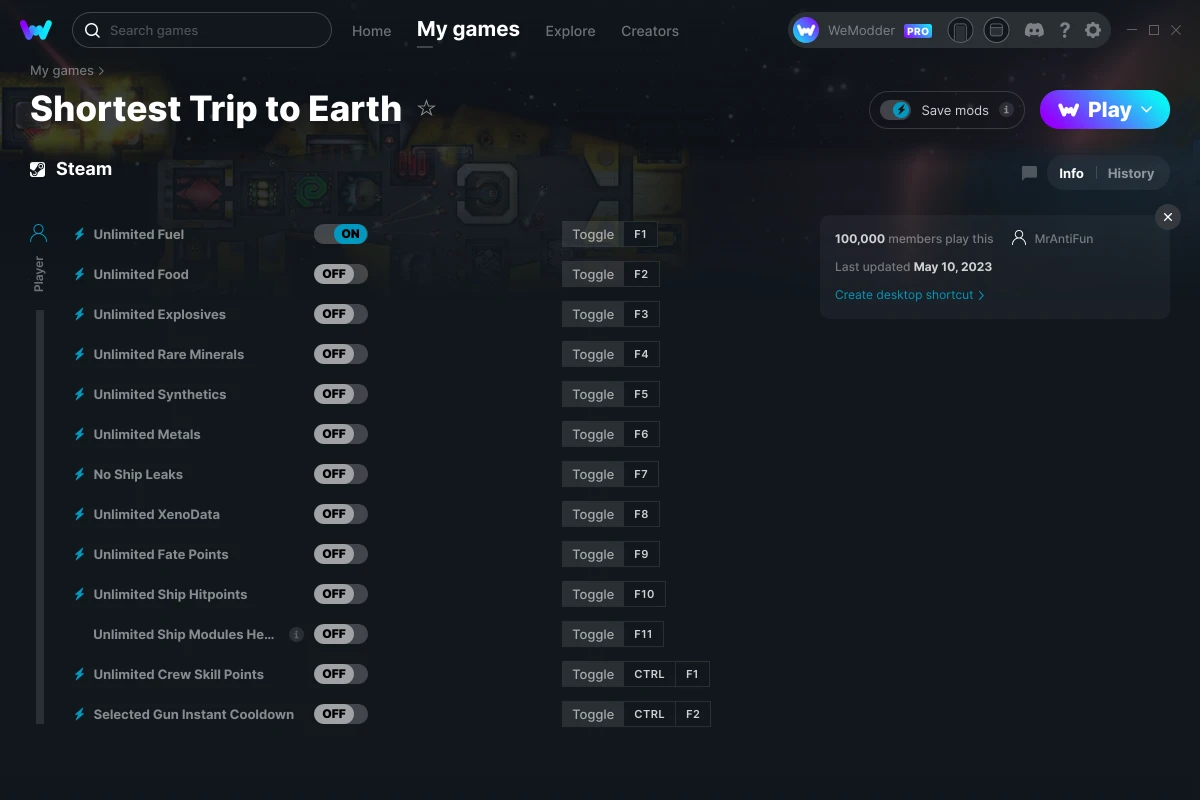
Task: Open the comments chat bubble icon
Action: (1029, 173)
